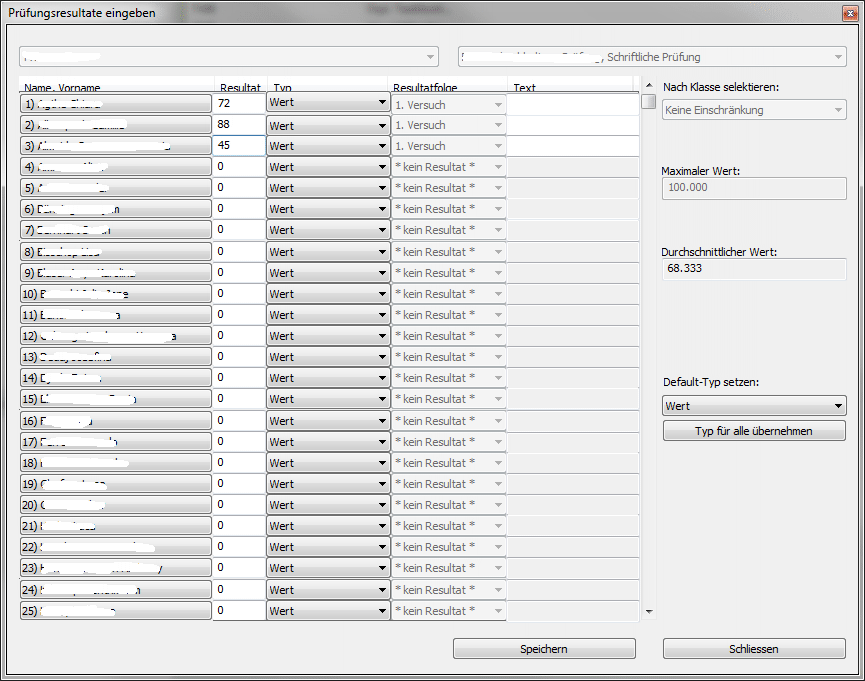
Task: Click the scrollbar up arrow of the list
Action: (x=649, y=86)
